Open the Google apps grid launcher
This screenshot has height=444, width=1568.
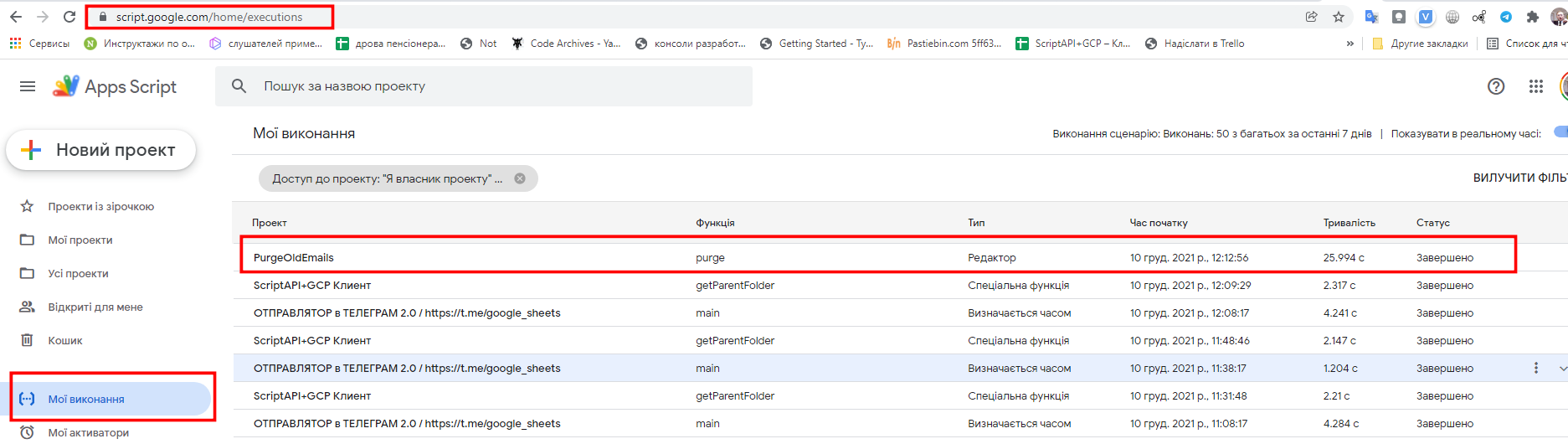click(1535, 86)
